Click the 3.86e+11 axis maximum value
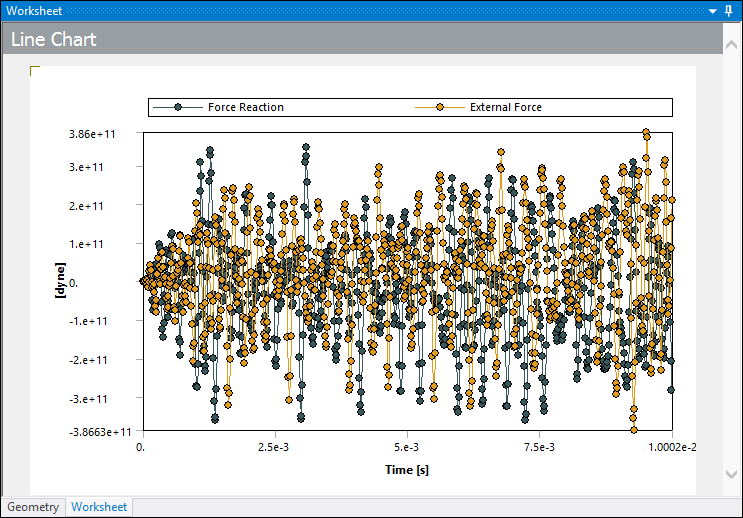This screenshot has height=518, width=743. click(92, 134)
